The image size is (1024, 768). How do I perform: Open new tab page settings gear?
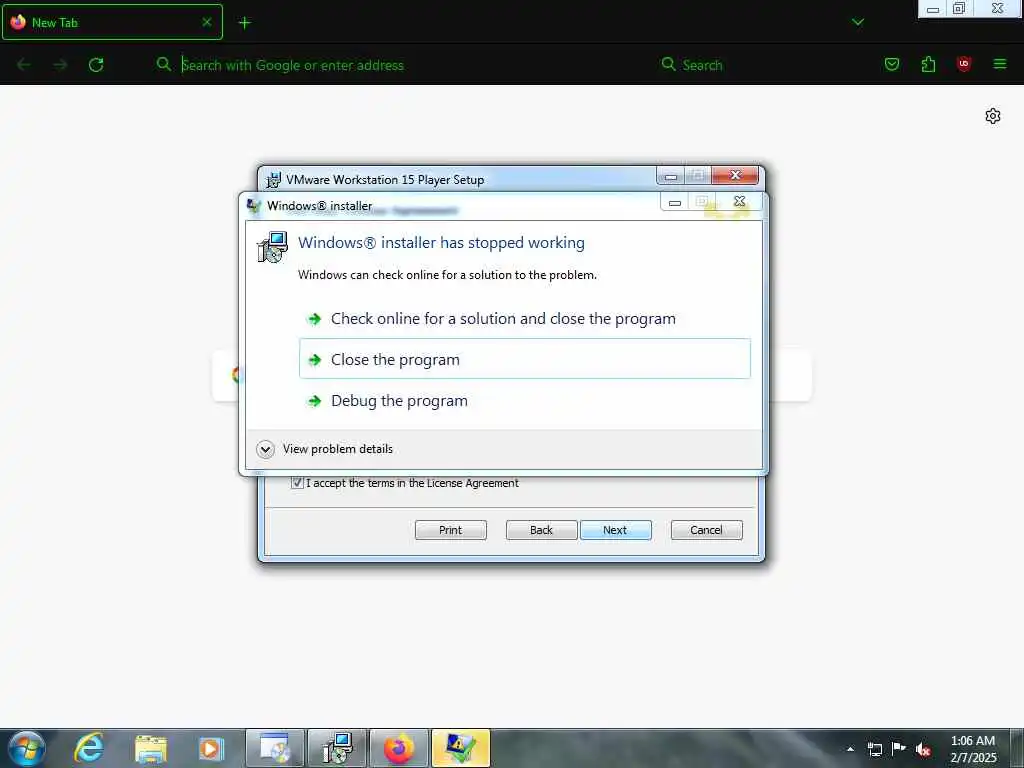(x=993, y=116)
